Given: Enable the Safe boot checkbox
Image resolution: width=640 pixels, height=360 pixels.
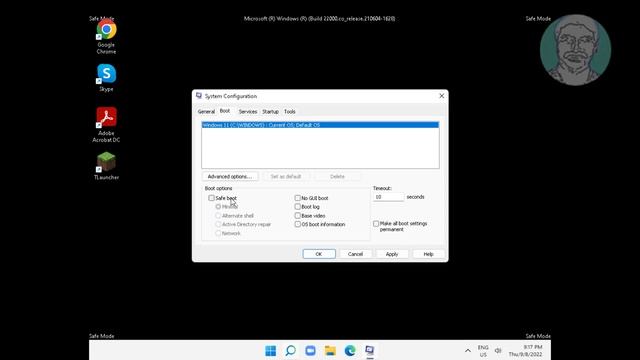Looking at the screenshot, I should point(211,198).
